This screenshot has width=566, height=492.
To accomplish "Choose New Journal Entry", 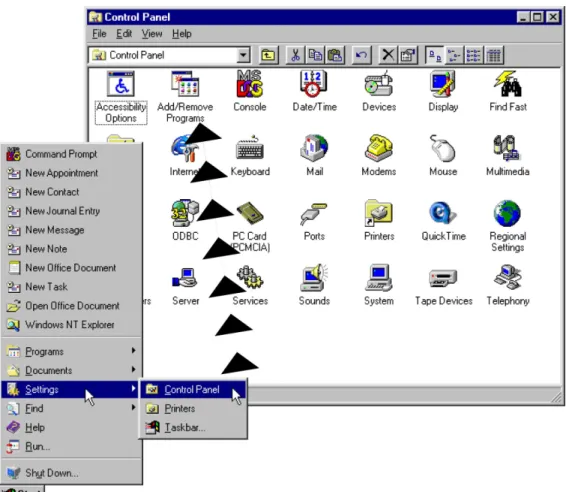I will click(x=71, y=211).
